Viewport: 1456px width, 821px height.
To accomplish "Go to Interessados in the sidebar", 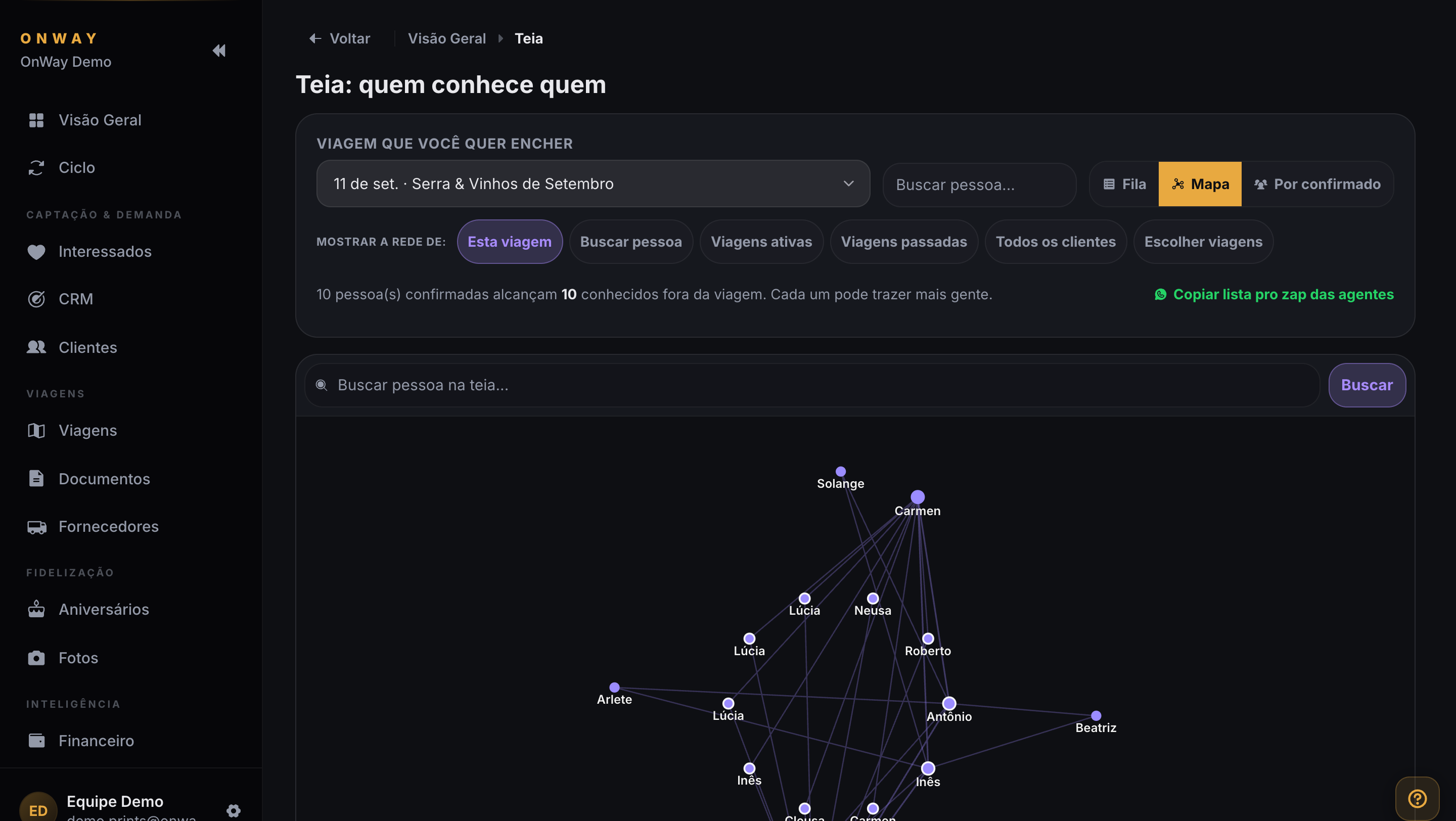I will click(x=105, y=251).
